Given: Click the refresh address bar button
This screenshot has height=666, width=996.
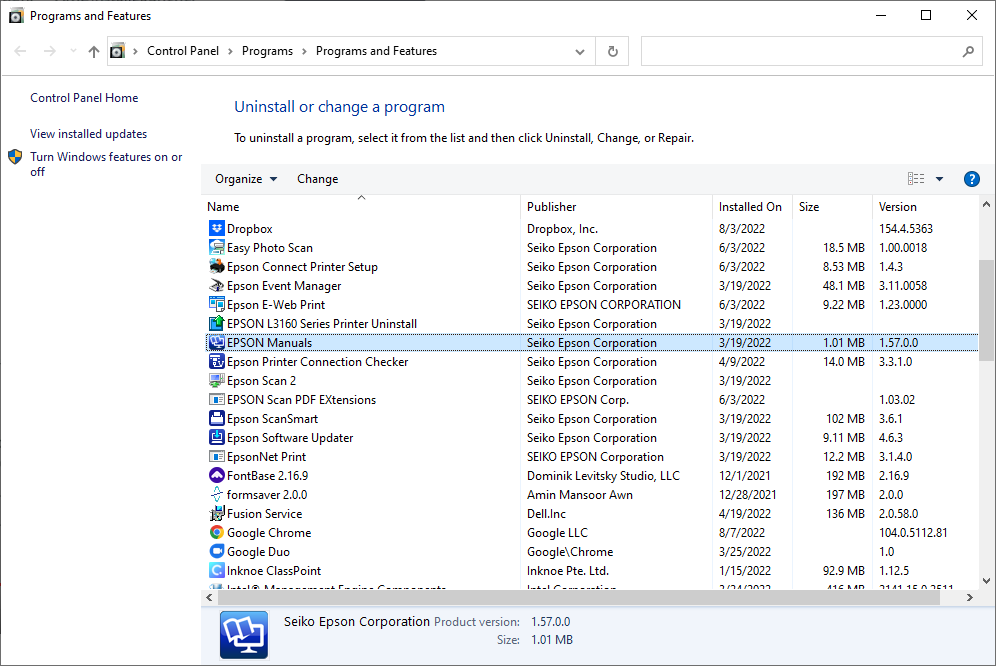Looking at the screenshot, I should pos(612,51).
